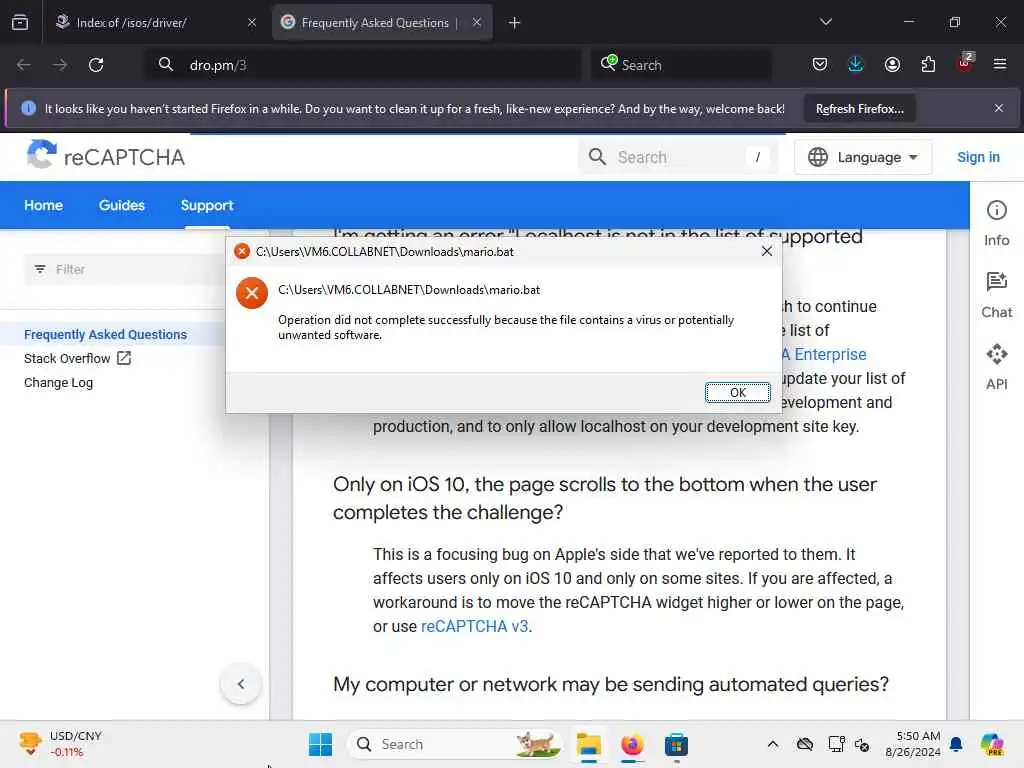1024x768 pixels.
Task: Click 'Refresh Firefox...' button
Action: click(x=859, y=108)
